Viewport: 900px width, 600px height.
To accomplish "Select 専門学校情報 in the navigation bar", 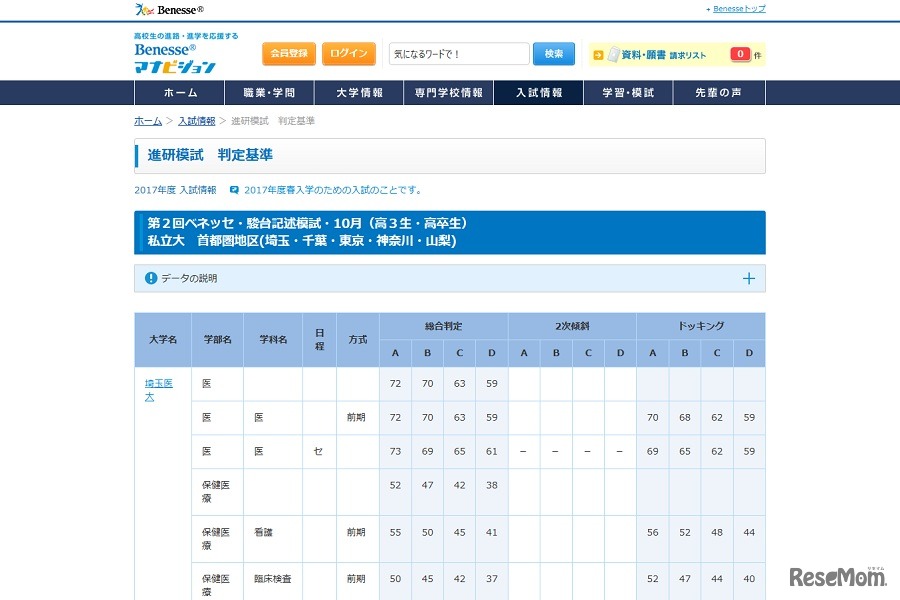I will click(449, 91).
